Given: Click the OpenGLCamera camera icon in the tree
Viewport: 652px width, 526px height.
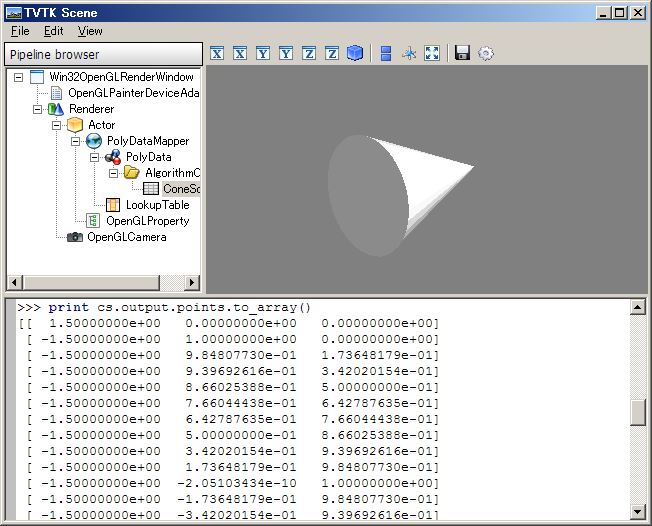Looking at the screenshot, I should [x=75, y=237].
